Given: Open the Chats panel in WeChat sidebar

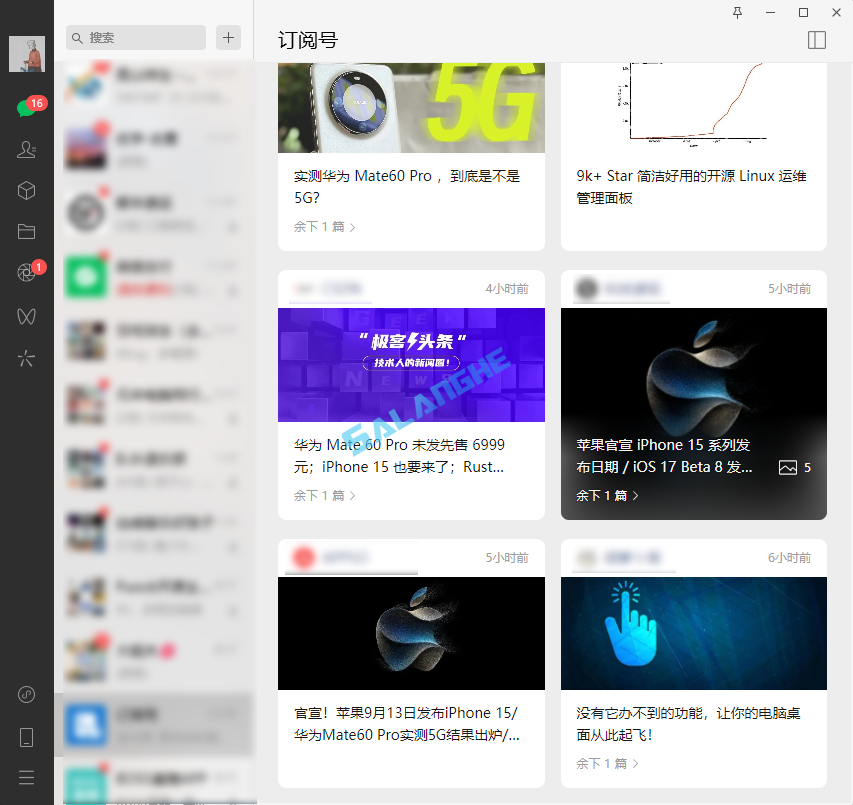Looking at the screenshot, I should [27, 107].
